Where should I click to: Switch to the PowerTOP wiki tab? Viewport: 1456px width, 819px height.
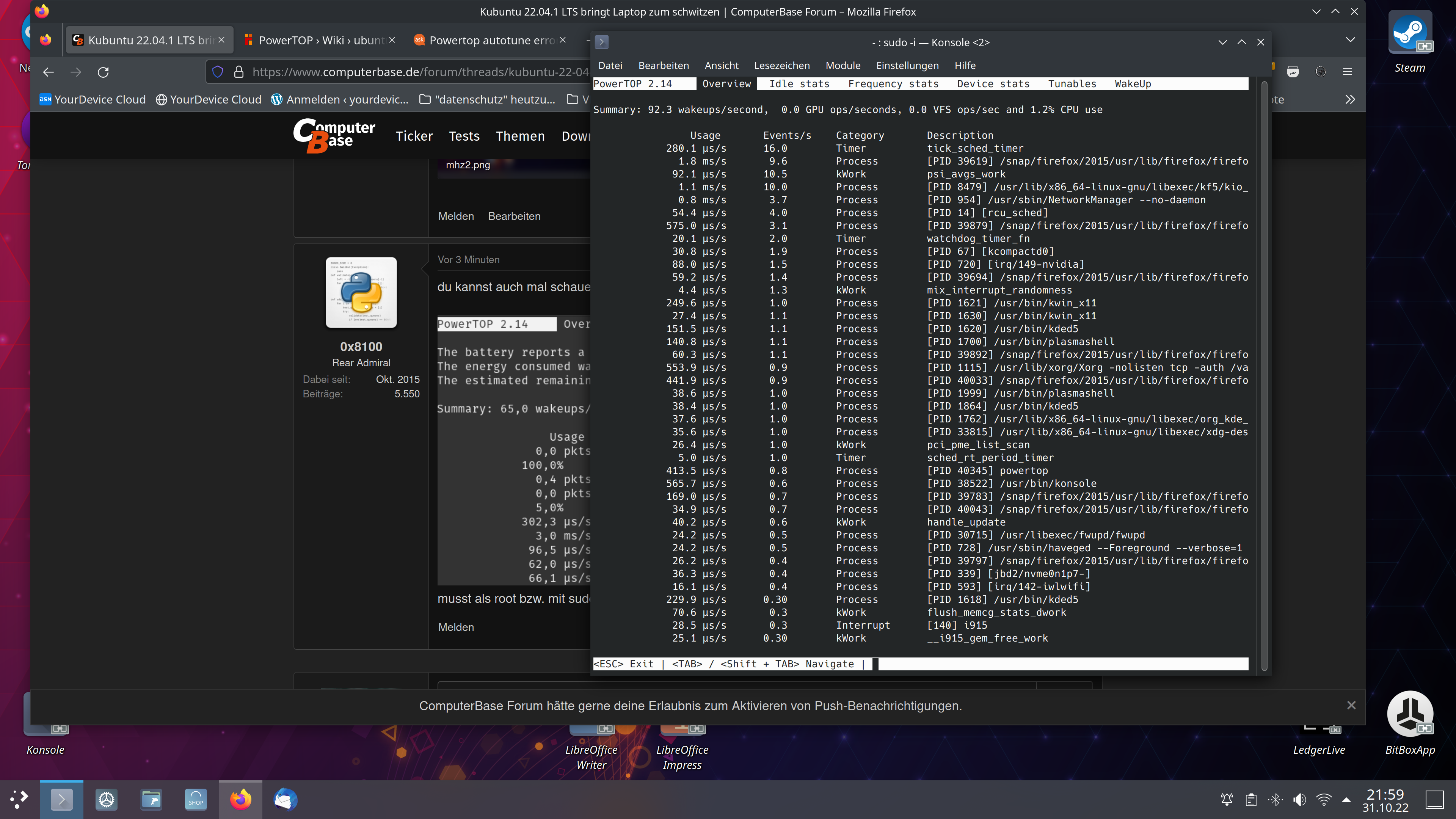point(319,40)
